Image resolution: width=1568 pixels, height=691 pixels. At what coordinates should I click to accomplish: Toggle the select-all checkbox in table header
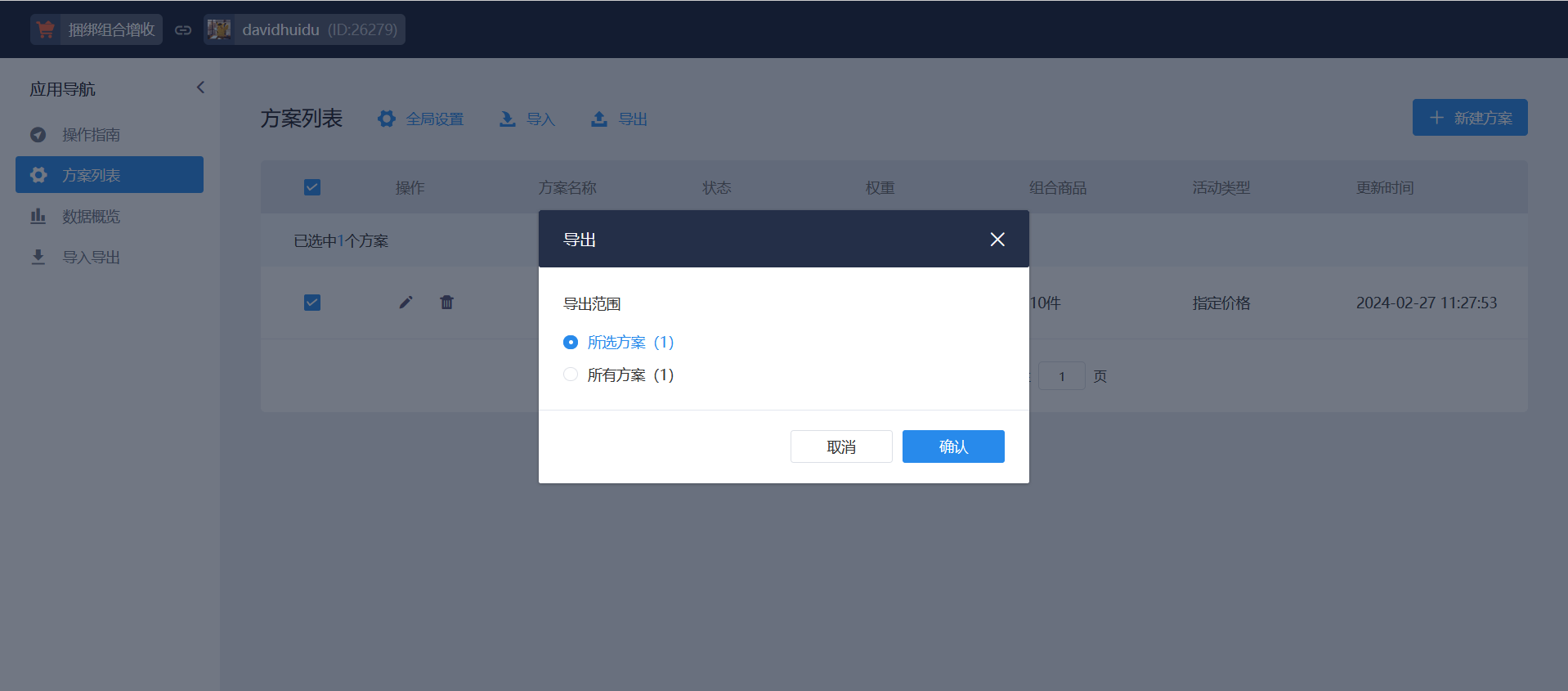tap(312, 187)
